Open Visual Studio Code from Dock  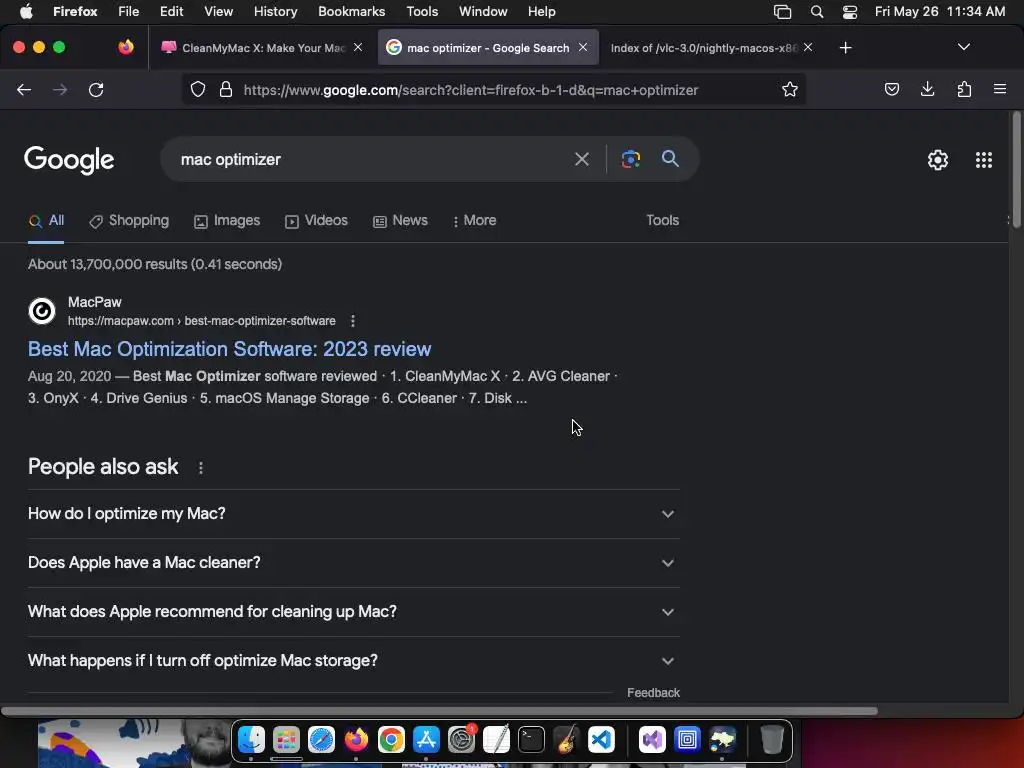601,739
